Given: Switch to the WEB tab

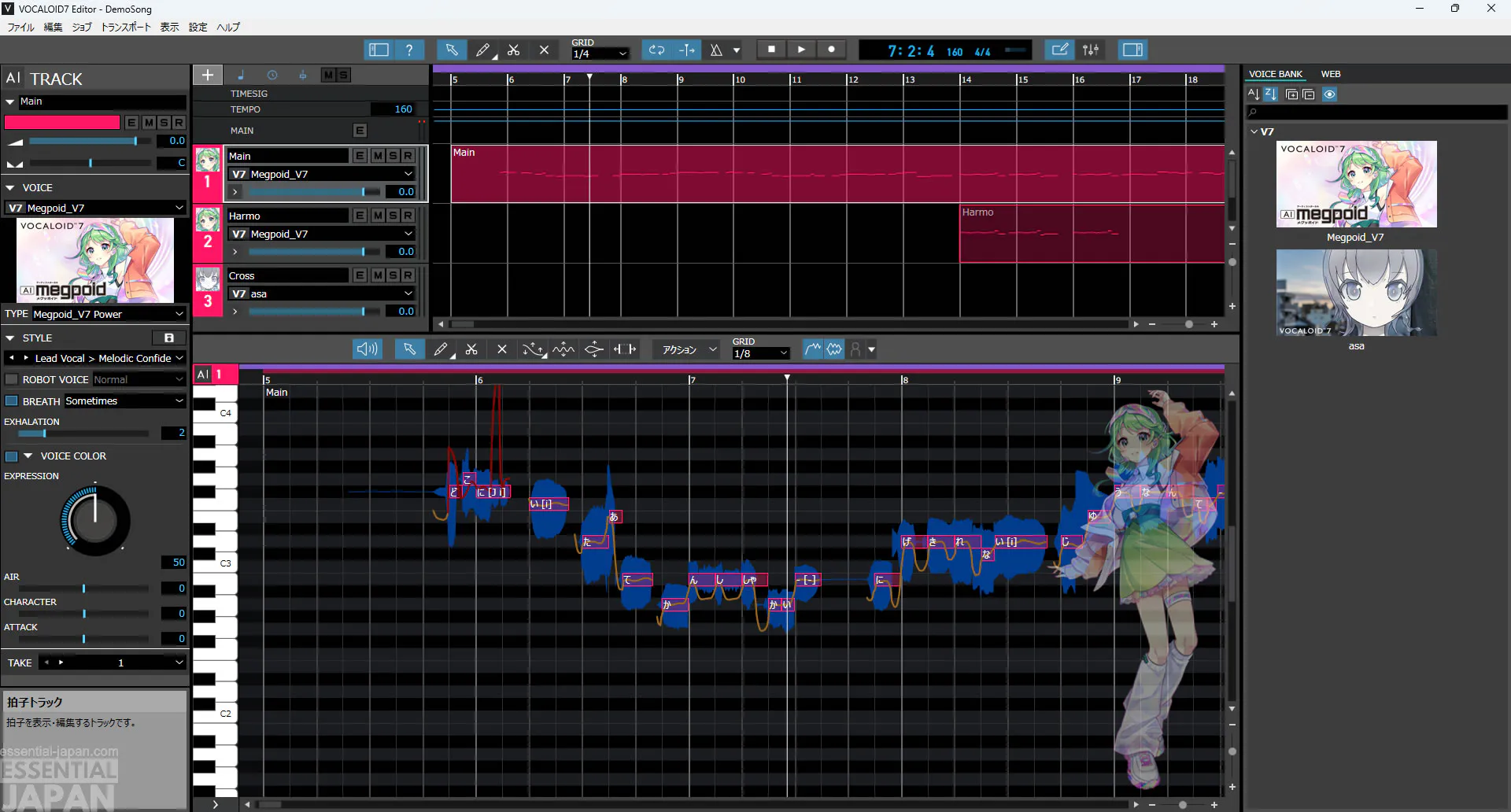Looking at the screenshot, I should [x=1331, y=74].
